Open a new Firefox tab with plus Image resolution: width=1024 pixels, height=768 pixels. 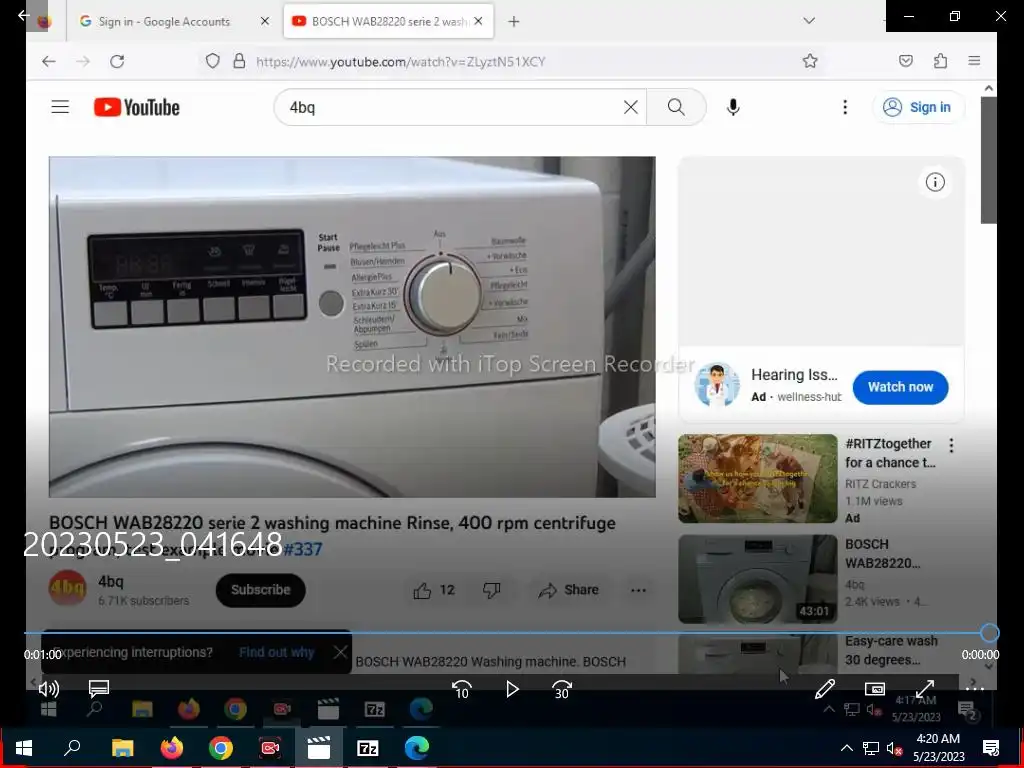coord(513,22)
